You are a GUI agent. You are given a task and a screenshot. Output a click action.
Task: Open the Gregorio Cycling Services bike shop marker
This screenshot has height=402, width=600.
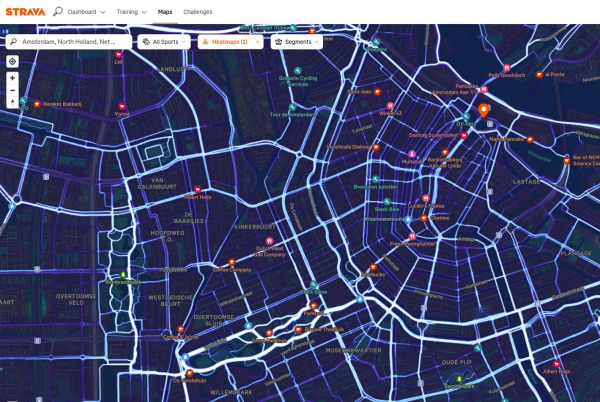pyautogui.click(x=298, y=71)
